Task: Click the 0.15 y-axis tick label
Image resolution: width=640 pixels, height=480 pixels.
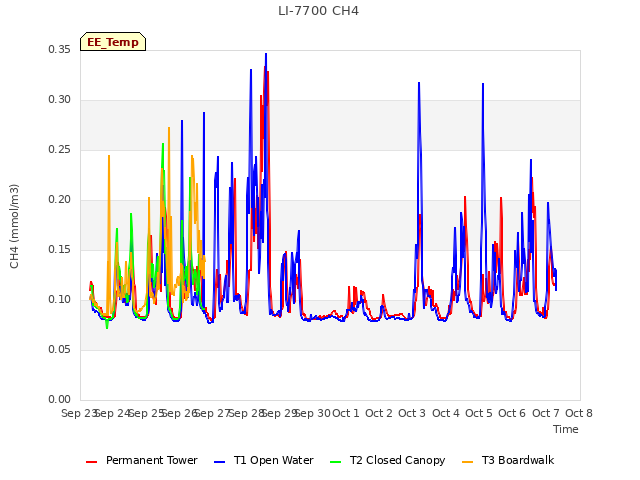Action: click(x=60, y=249)
